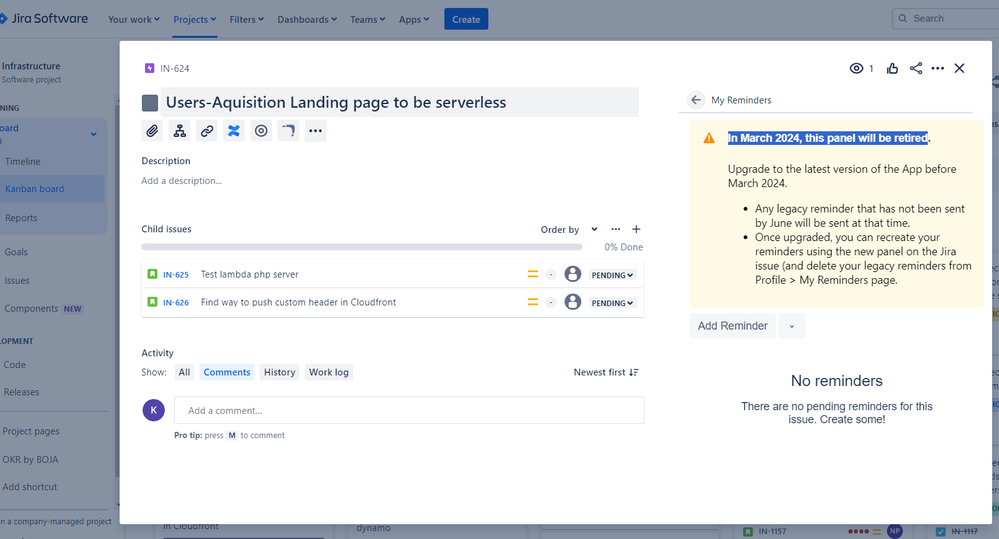Viewport: 999px width, 539px height.
Task: Click the link issue chain icon
Action: (x=206, y=131)
